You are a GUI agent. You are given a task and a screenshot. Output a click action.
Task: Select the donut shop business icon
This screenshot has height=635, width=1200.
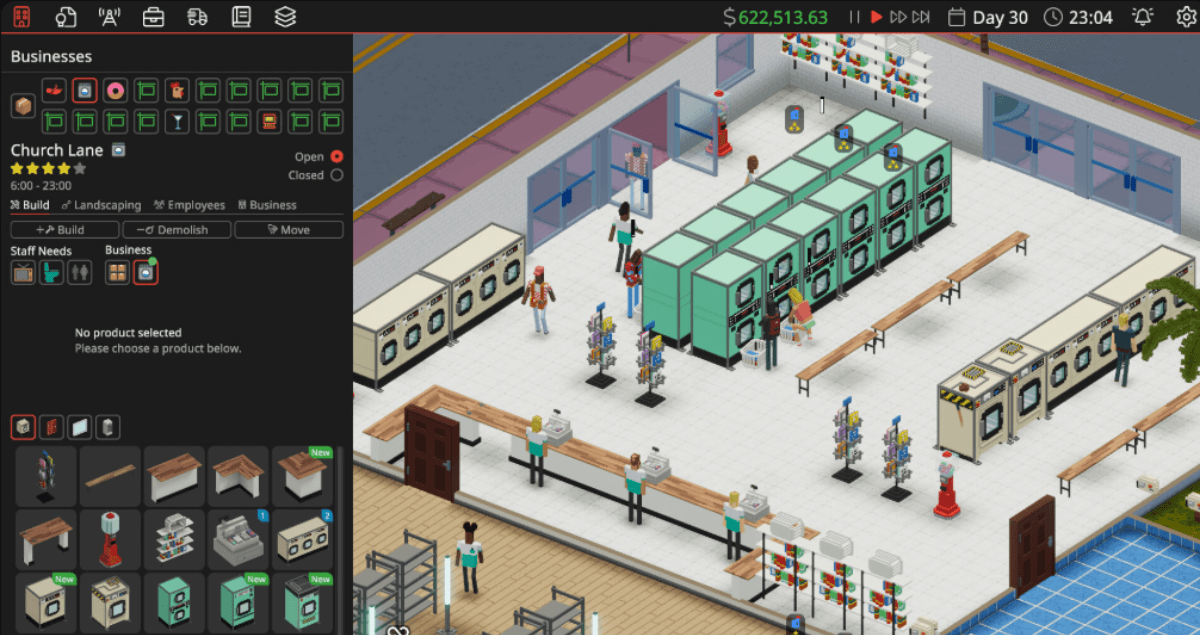pyautogui.click(x=115, y=91)
